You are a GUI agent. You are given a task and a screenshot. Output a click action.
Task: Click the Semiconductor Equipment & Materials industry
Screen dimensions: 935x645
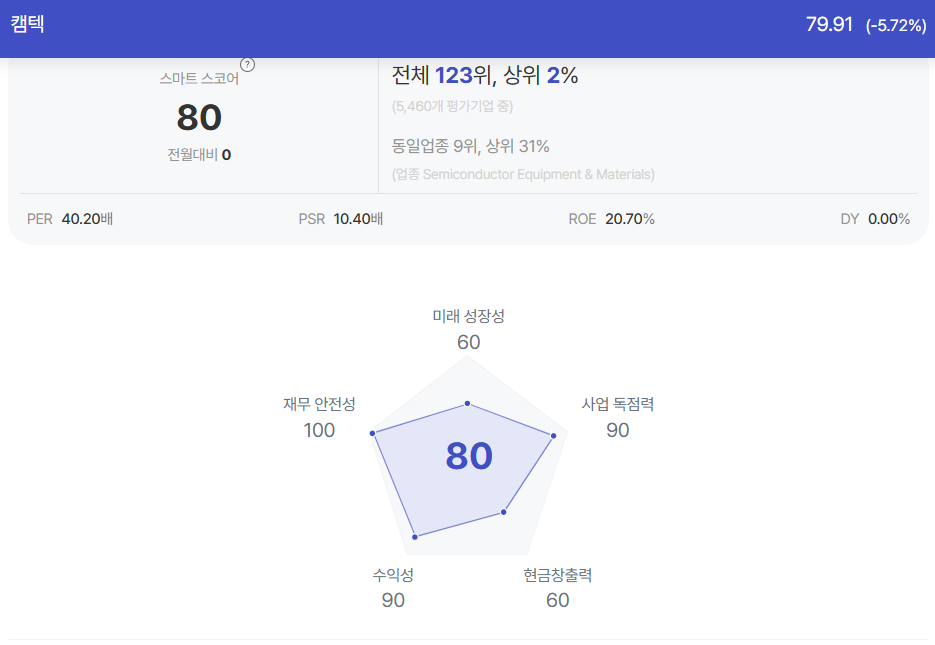tap(538, 175)
